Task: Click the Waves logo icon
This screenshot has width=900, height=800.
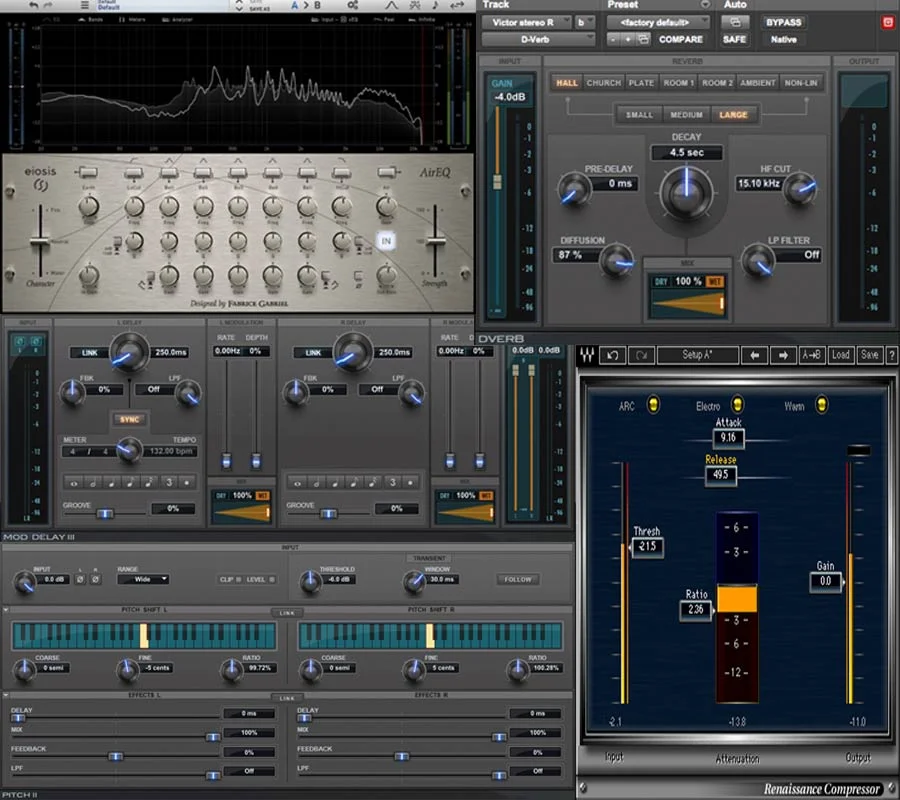Action: tap(588, 355)
